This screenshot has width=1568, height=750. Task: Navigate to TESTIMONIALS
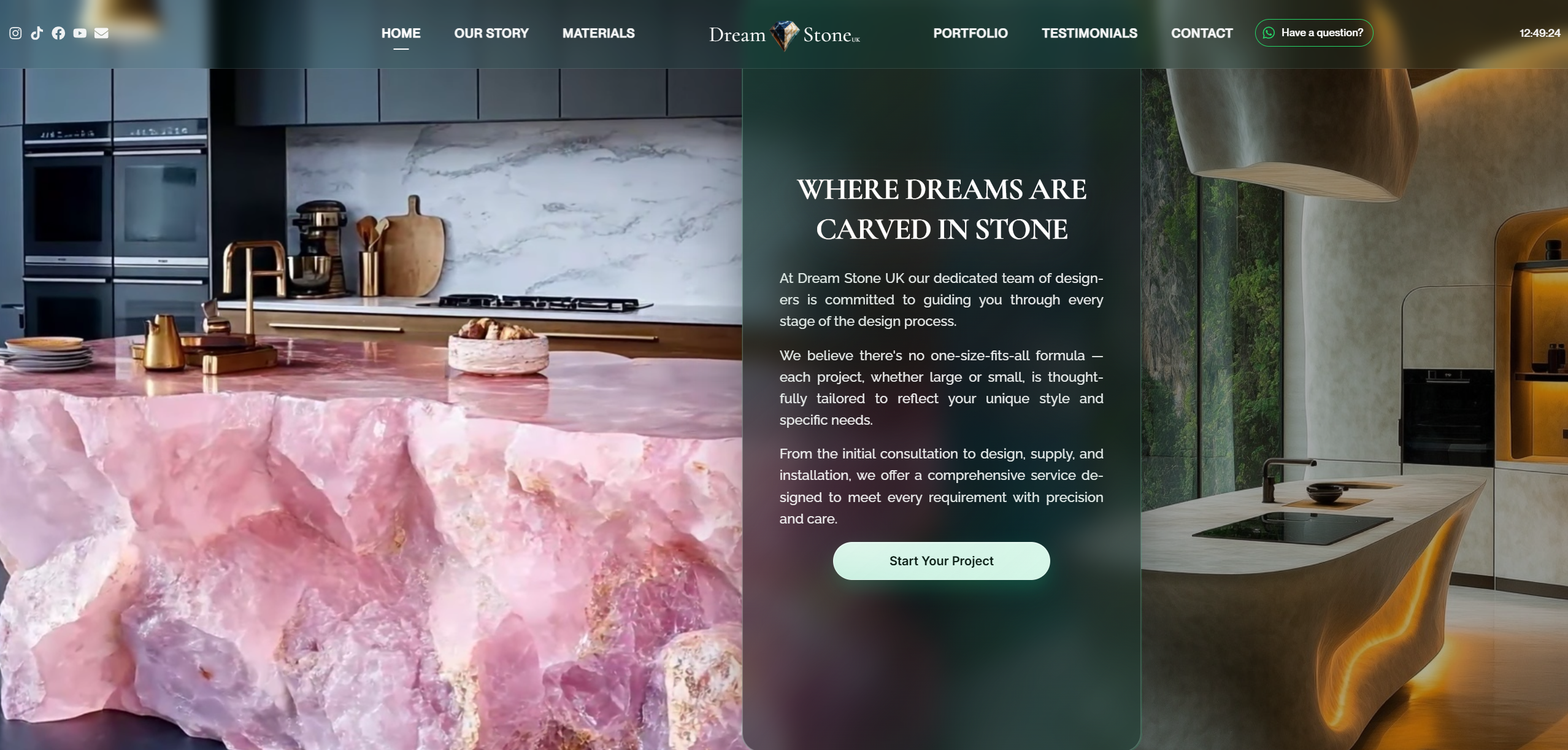[1090, 33]
